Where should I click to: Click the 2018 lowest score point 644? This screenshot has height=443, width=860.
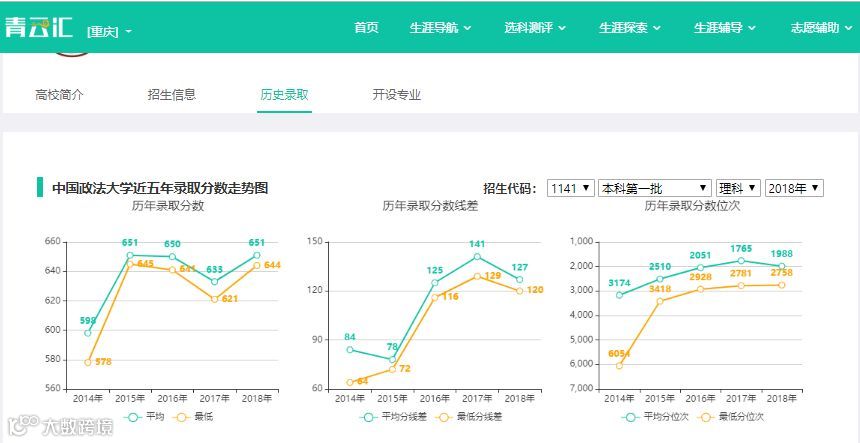pyautogui.click(x=257, y=265)
